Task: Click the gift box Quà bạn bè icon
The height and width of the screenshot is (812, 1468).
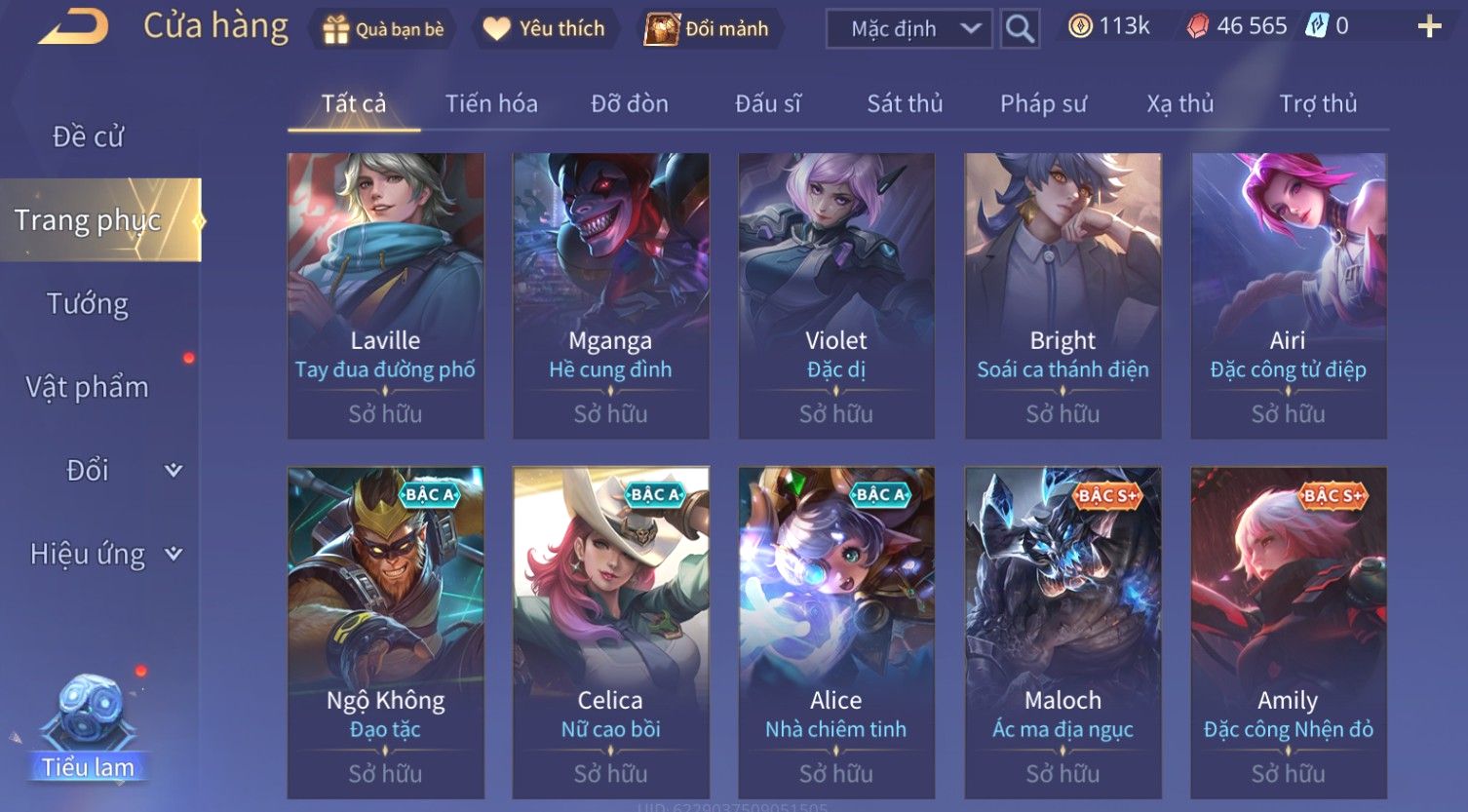Action: tap(335, 29)
